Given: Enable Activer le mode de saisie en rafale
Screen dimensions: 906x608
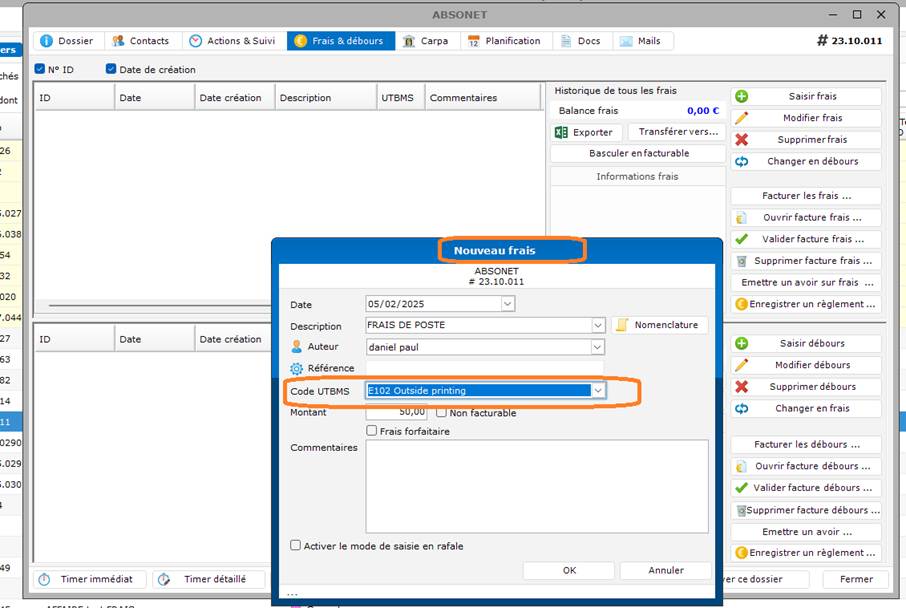Looking at the screenshot, I should (x=295, y=546).
